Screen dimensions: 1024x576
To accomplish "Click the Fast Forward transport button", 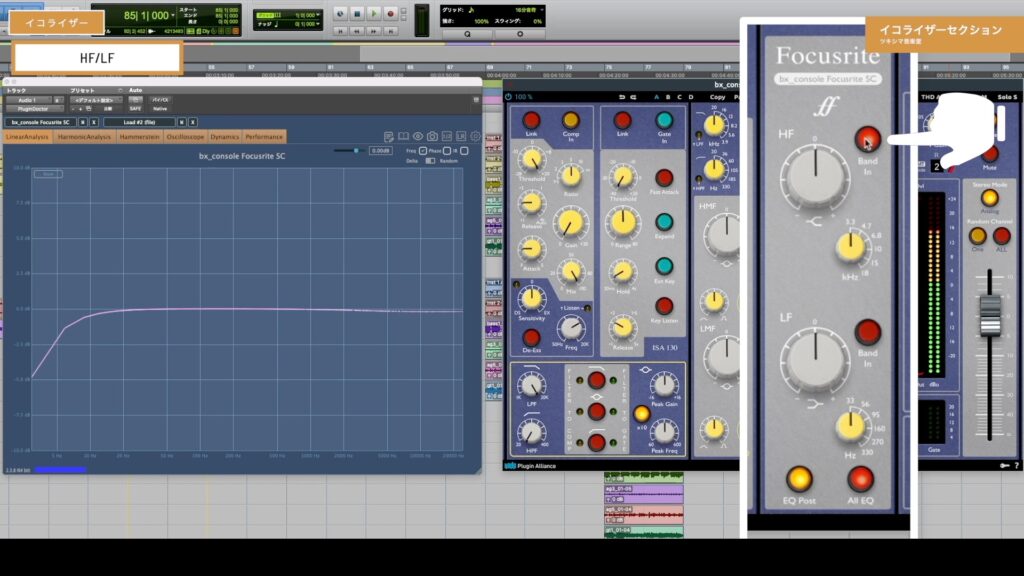I will pos(374,31).
